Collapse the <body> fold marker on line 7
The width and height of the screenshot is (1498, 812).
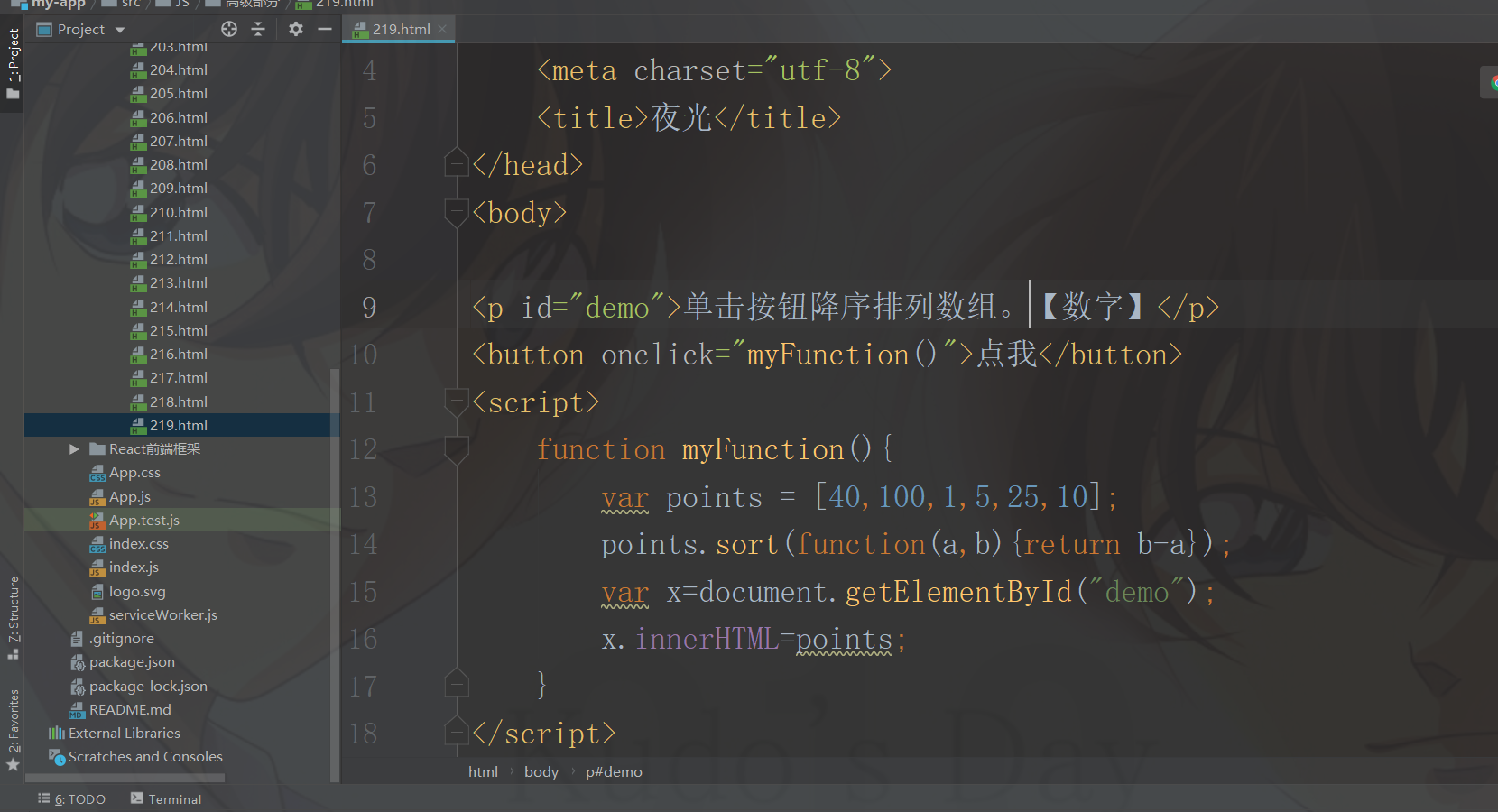pos(457,212)
